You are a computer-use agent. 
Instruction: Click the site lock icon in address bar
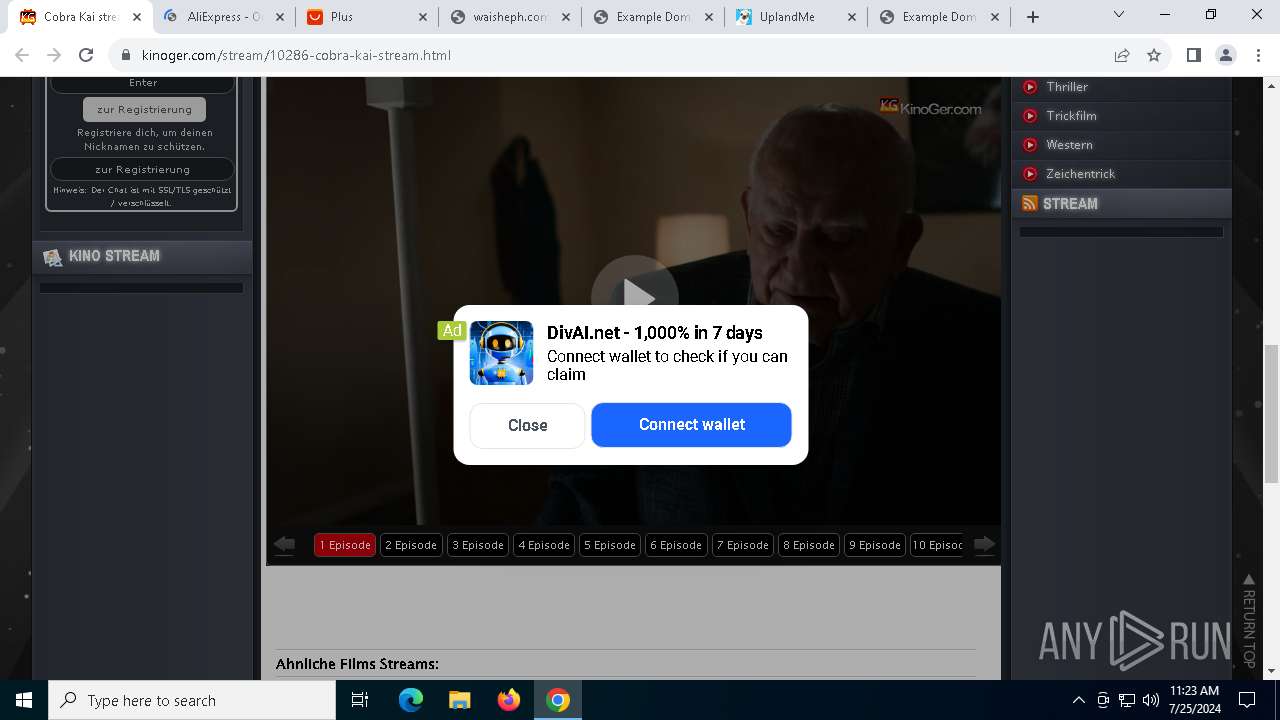[126, 55]
